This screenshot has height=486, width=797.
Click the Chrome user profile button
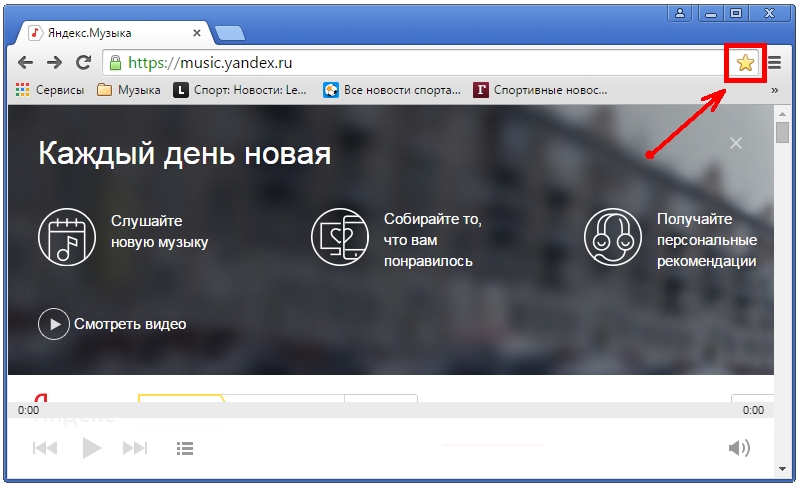pos(680,13)
